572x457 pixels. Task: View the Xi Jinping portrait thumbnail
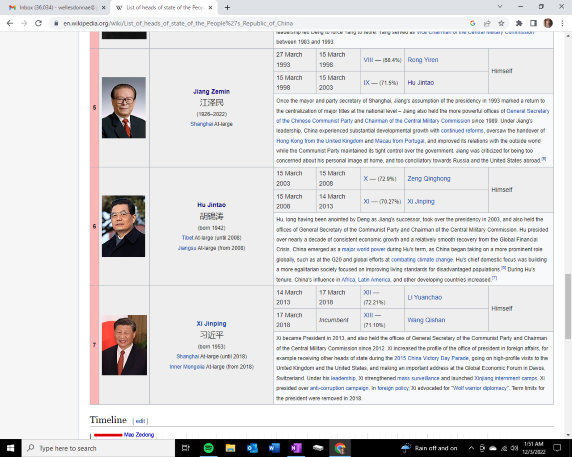pos(124,345)
